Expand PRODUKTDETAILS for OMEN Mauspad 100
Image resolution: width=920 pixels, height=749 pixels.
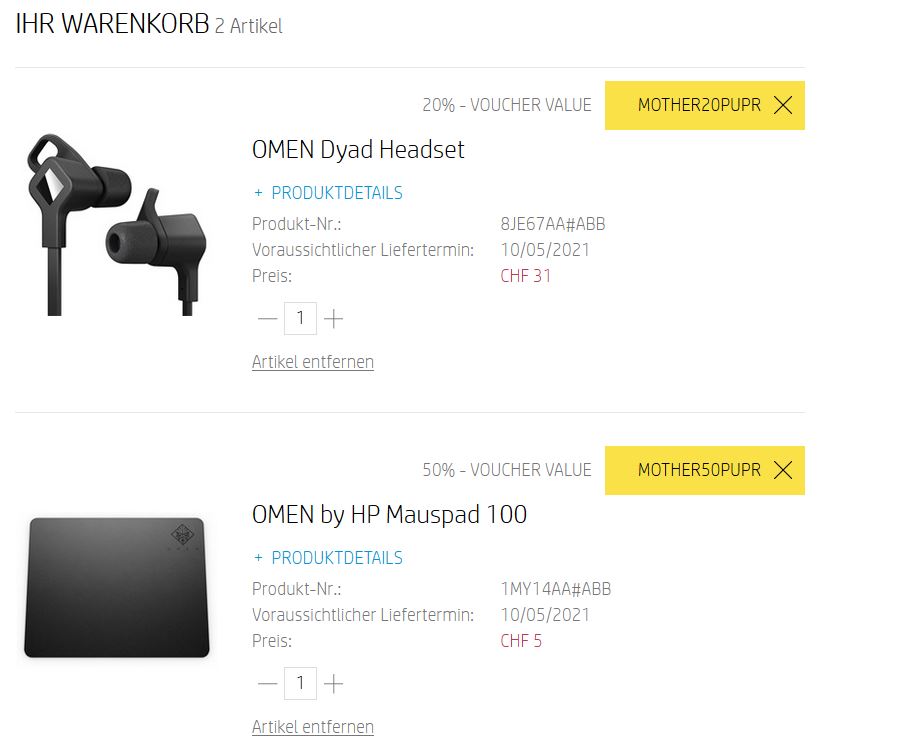[x=329, y=558]
